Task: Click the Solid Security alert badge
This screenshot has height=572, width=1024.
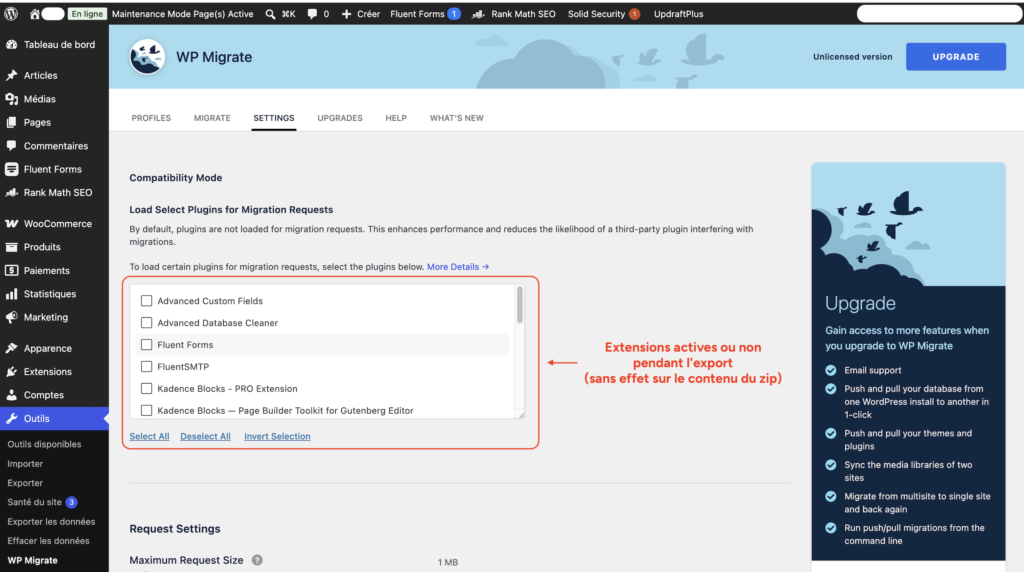Action: pos(634,14)
